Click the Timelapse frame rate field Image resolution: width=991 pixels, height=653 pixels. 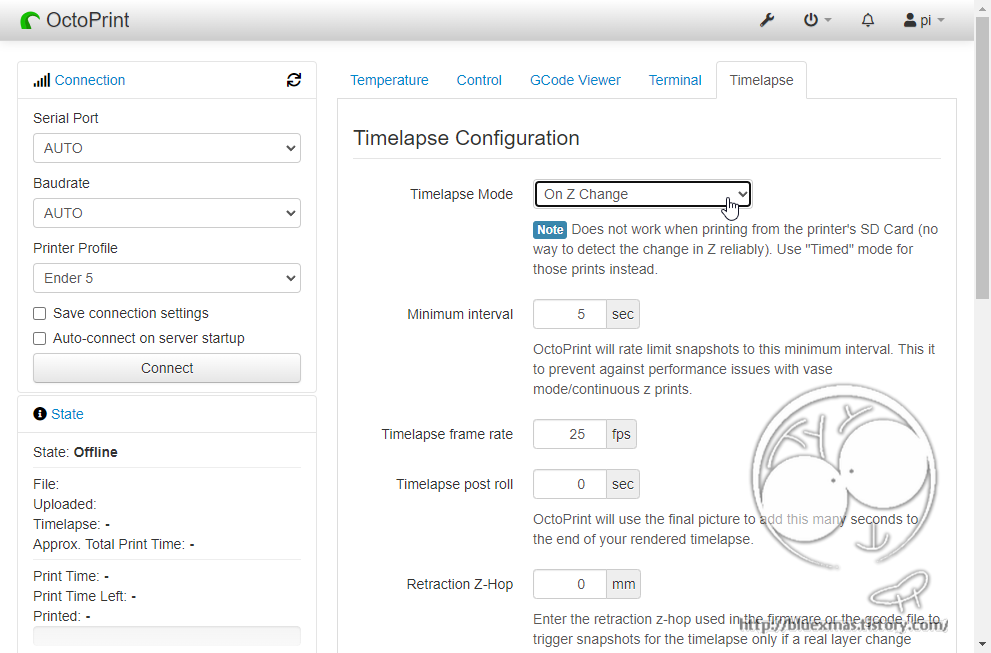[x=569, y=434]
